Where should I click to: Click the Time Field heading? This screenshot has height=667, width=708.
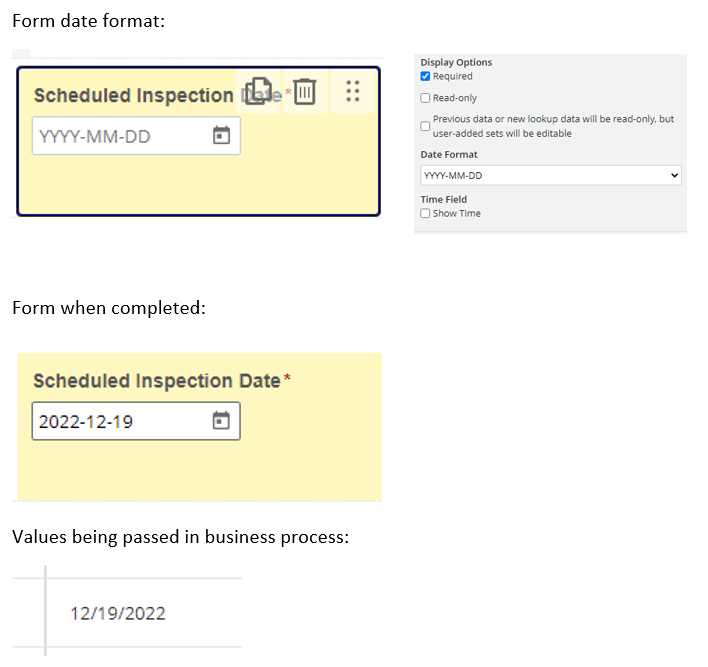coord(443,200)
